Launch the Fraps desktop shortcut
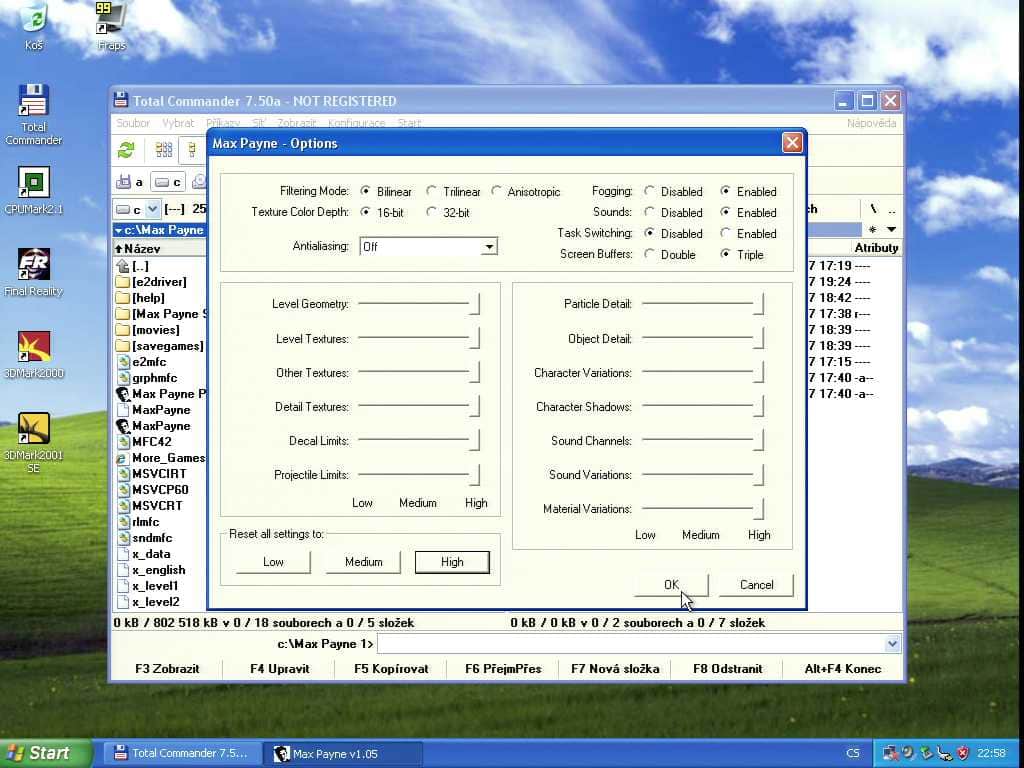This screenshot has width=1024, height=768. (111, 25)
